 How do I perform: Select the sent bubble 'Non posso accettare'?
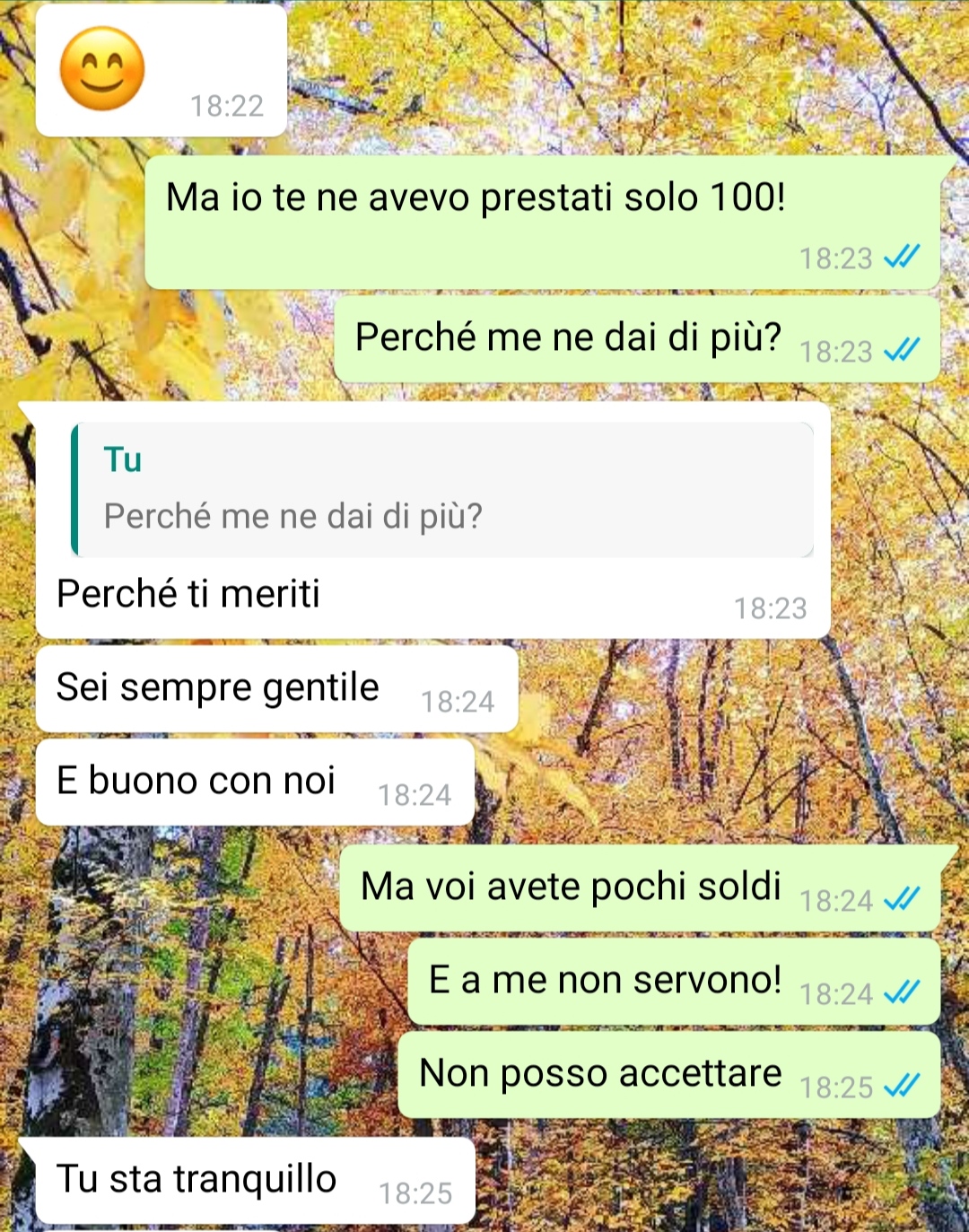tap(669, 1075)
